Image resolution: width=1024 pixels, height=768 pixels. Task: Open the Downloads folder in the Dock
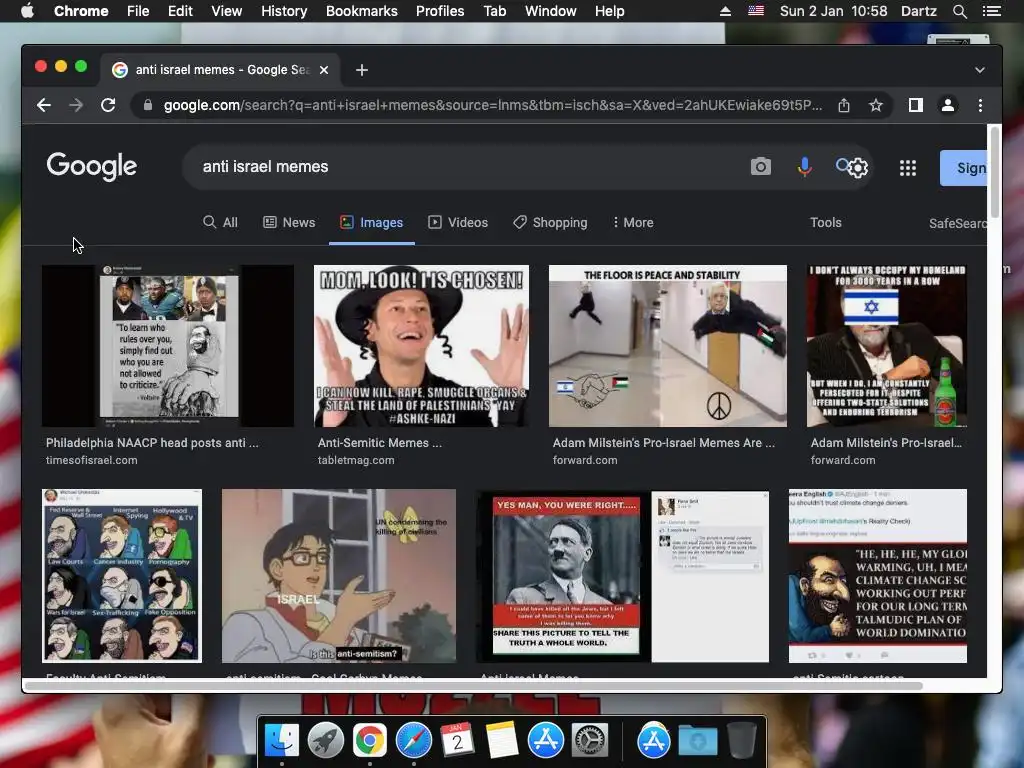(x=697, y=741)
